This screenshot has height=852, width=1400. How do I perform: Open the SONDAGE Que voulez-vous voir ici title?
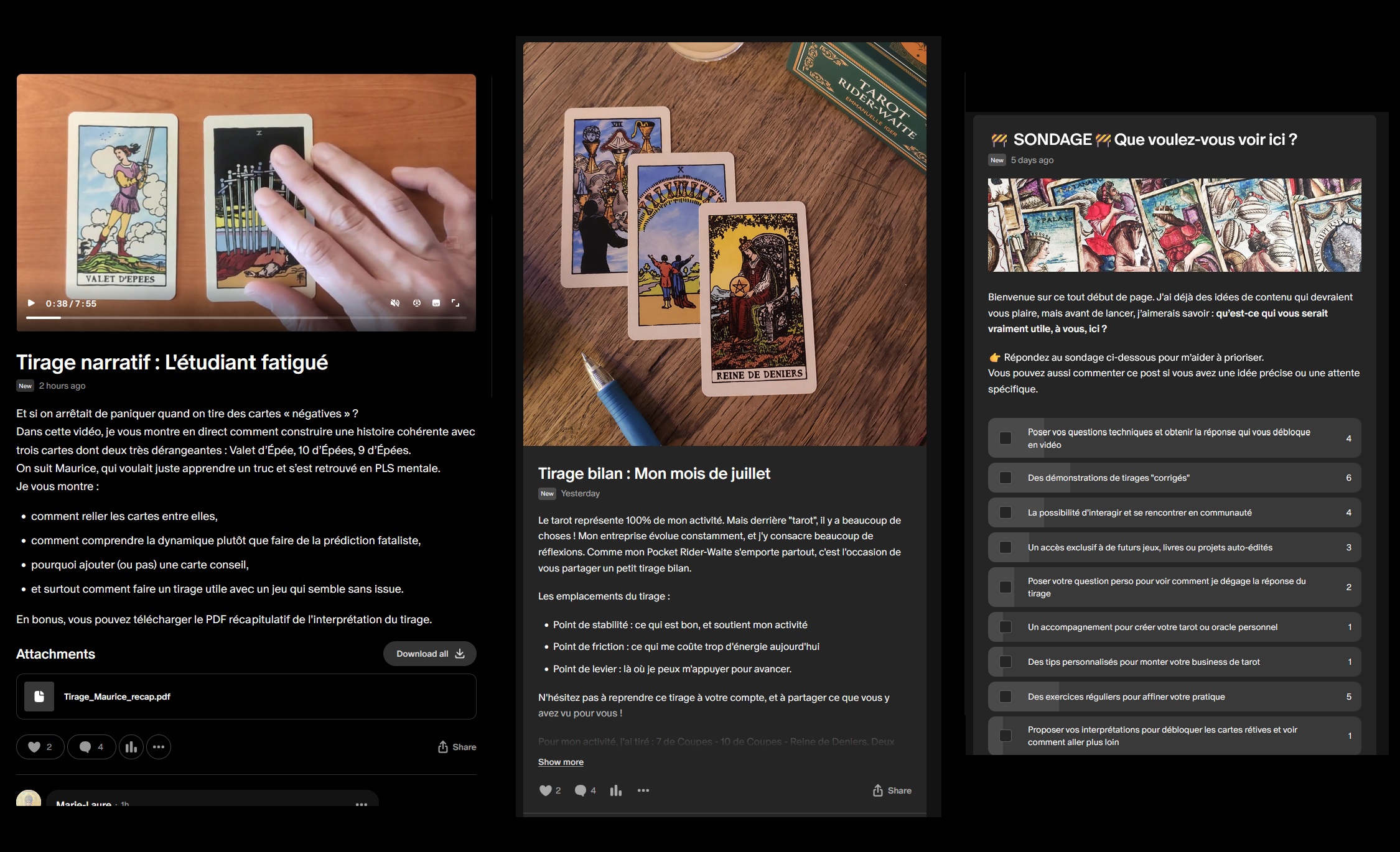click(1144, 139)
